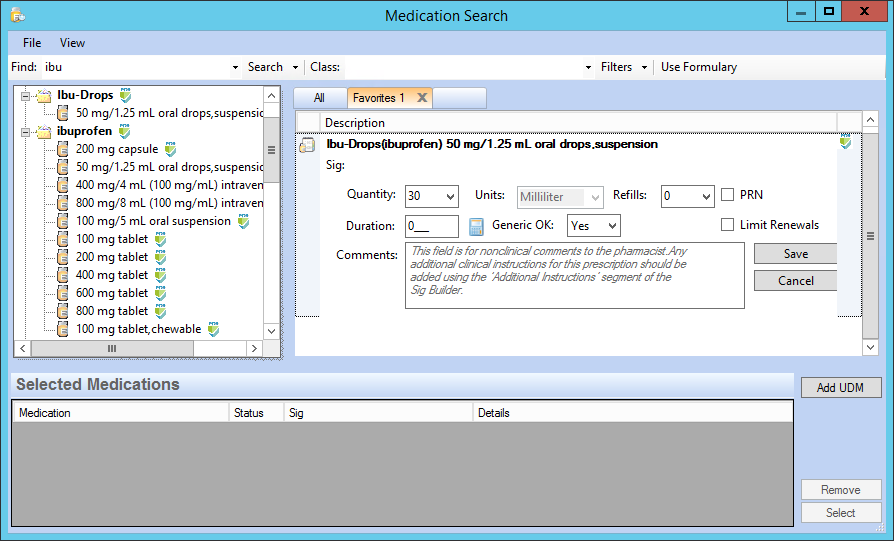Click shield icon beside 400 mg tablet
Viewport: 894px width, 541px height.
pyautogui.click(x=161, y=275)
